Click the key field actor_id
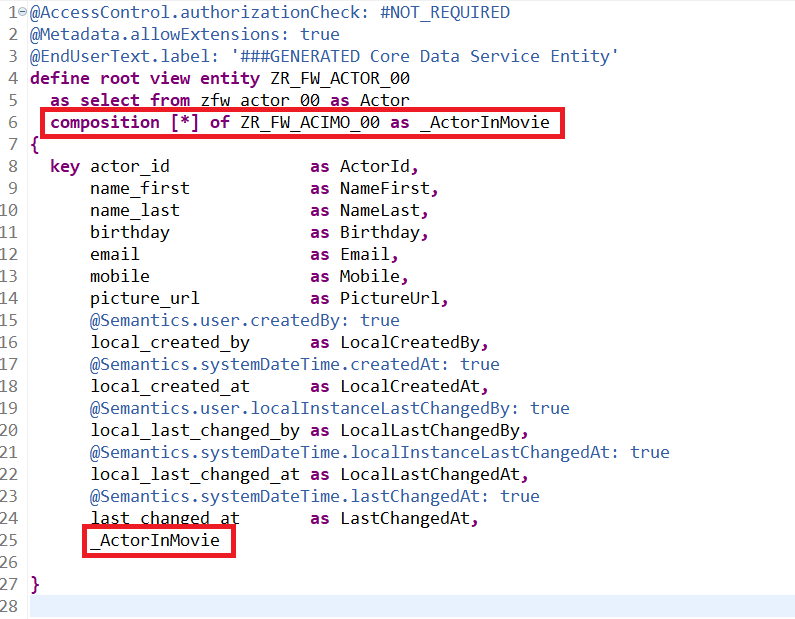 tap(130, 166)
